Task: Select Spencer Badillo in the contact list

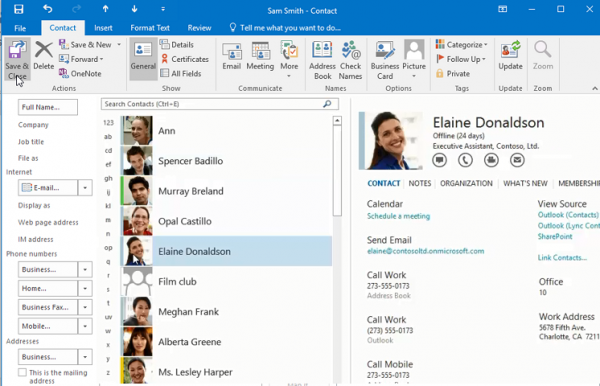Action: 226,161
